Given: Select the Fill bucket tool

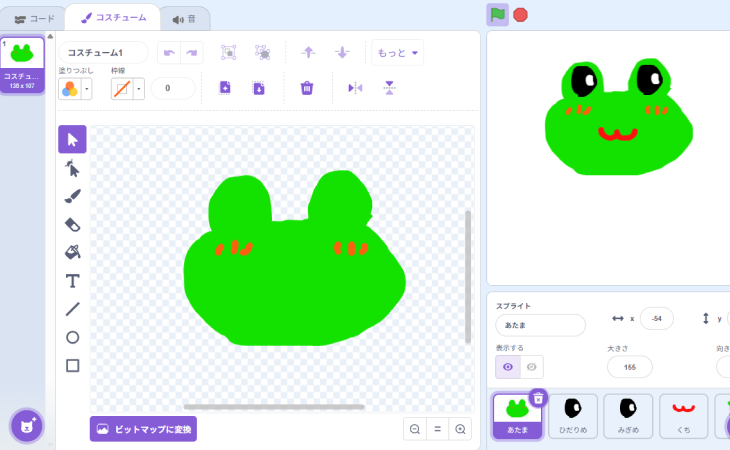Looking at the screenshot, I should [72, 252].
